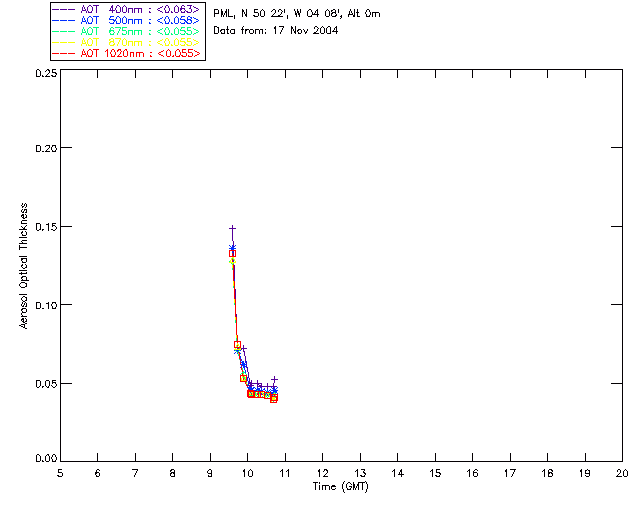This screenshot has width=640, height=512.
Task: Click the 0.15 y-axis tick label
Action: point(46,227)
